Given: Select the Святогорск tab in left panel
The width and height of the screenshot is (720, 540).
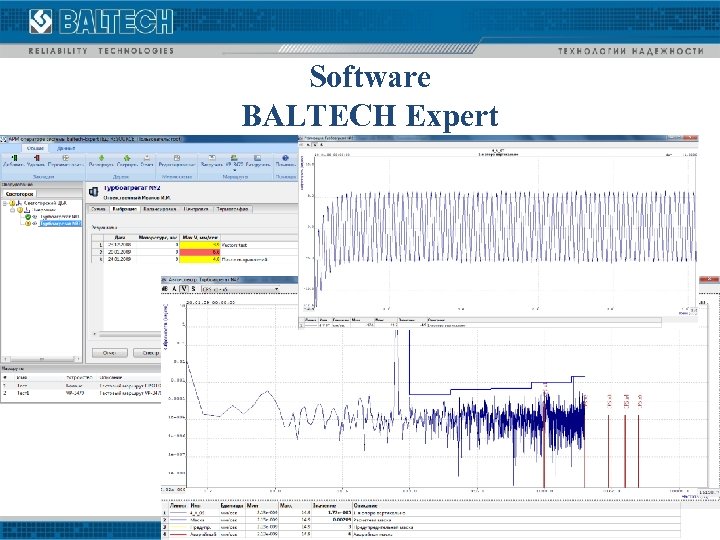Looking at the screenshot, I should coord(20,194).
